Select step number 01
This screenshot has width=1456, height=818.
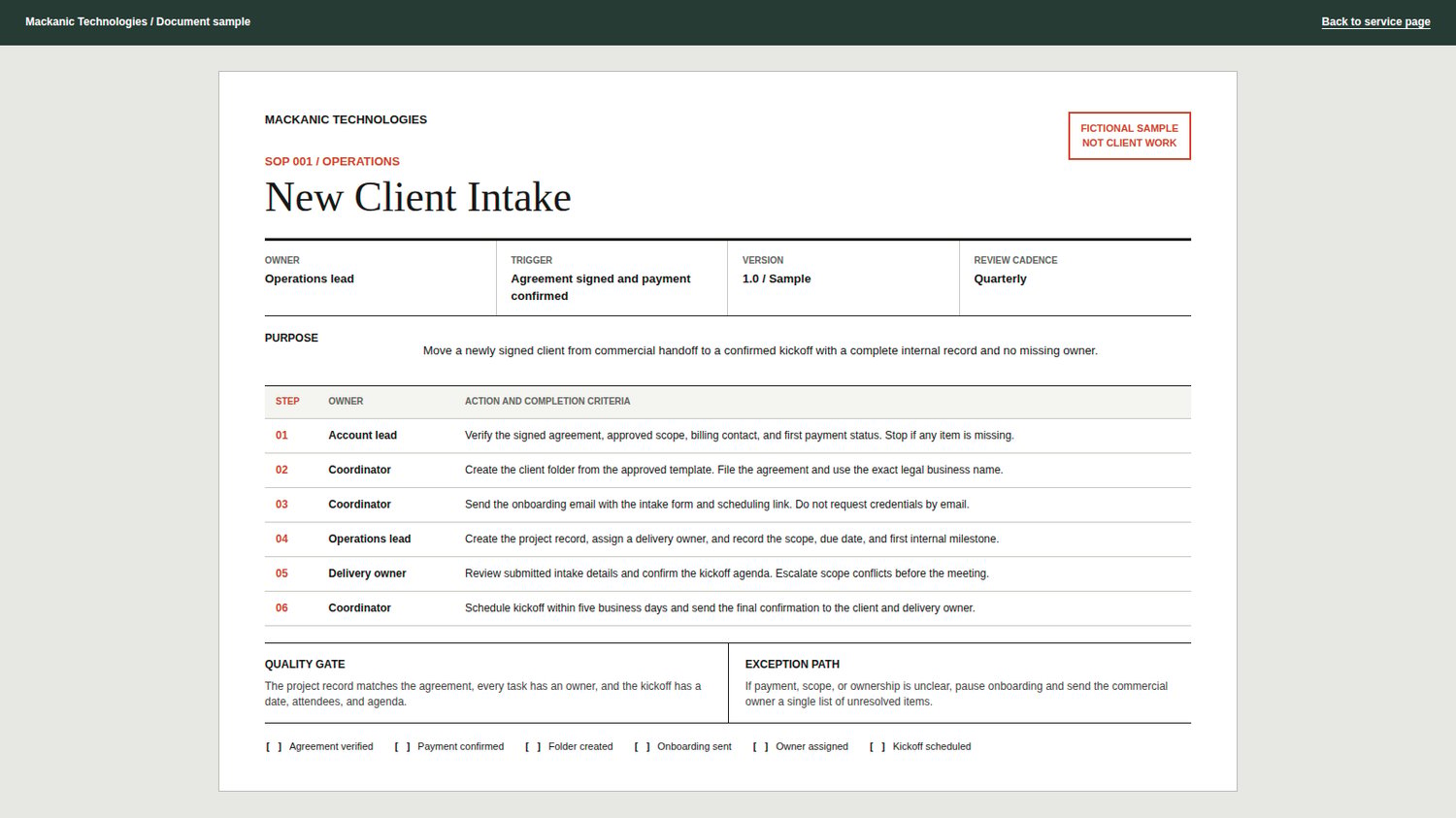coord(281,436)
